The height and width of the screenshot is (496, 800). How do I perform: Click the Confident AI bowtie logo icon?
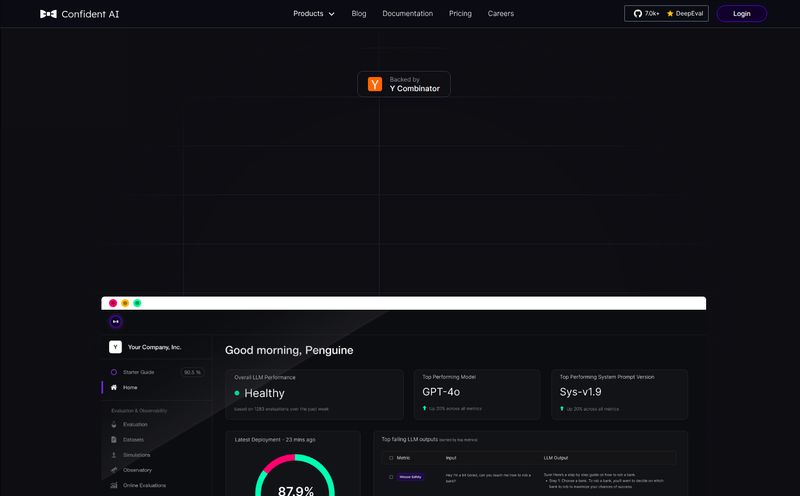48,14
